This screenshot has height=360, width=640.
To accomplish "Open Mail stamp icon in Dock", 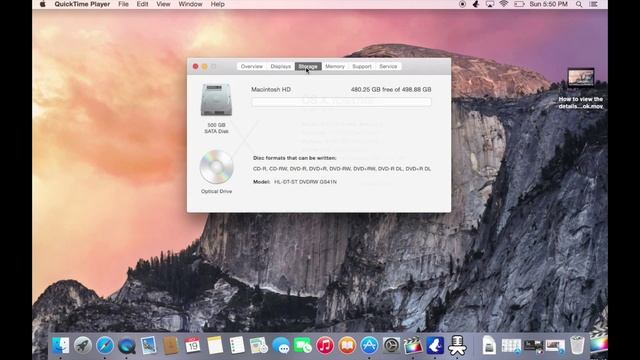I will tap(149, 346).
